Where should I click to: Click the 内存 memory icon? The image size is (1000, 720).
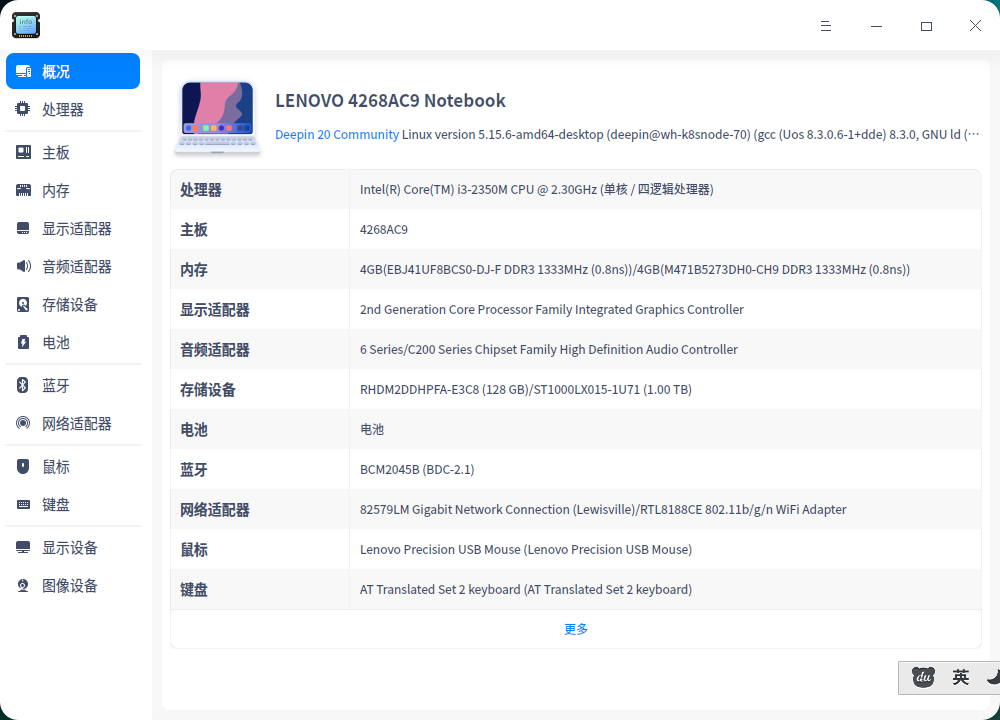(x=23, y=190)
